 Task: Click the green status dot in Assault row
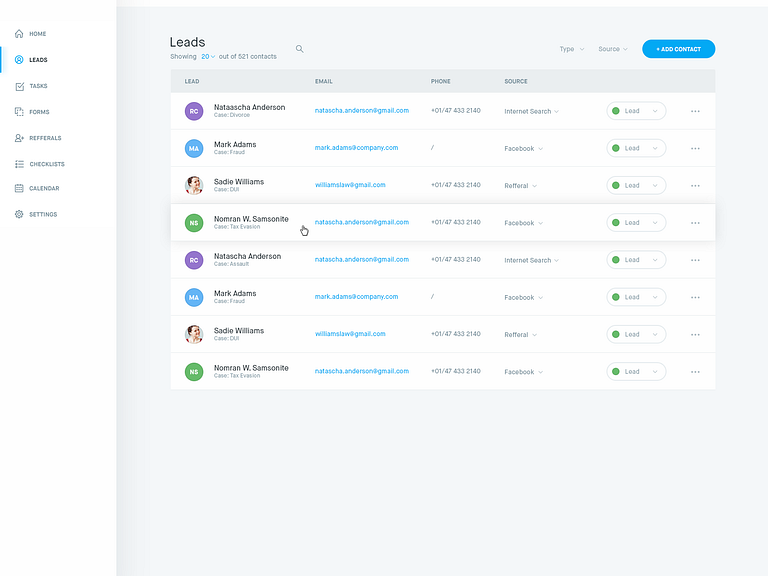[x=616, y=260]
